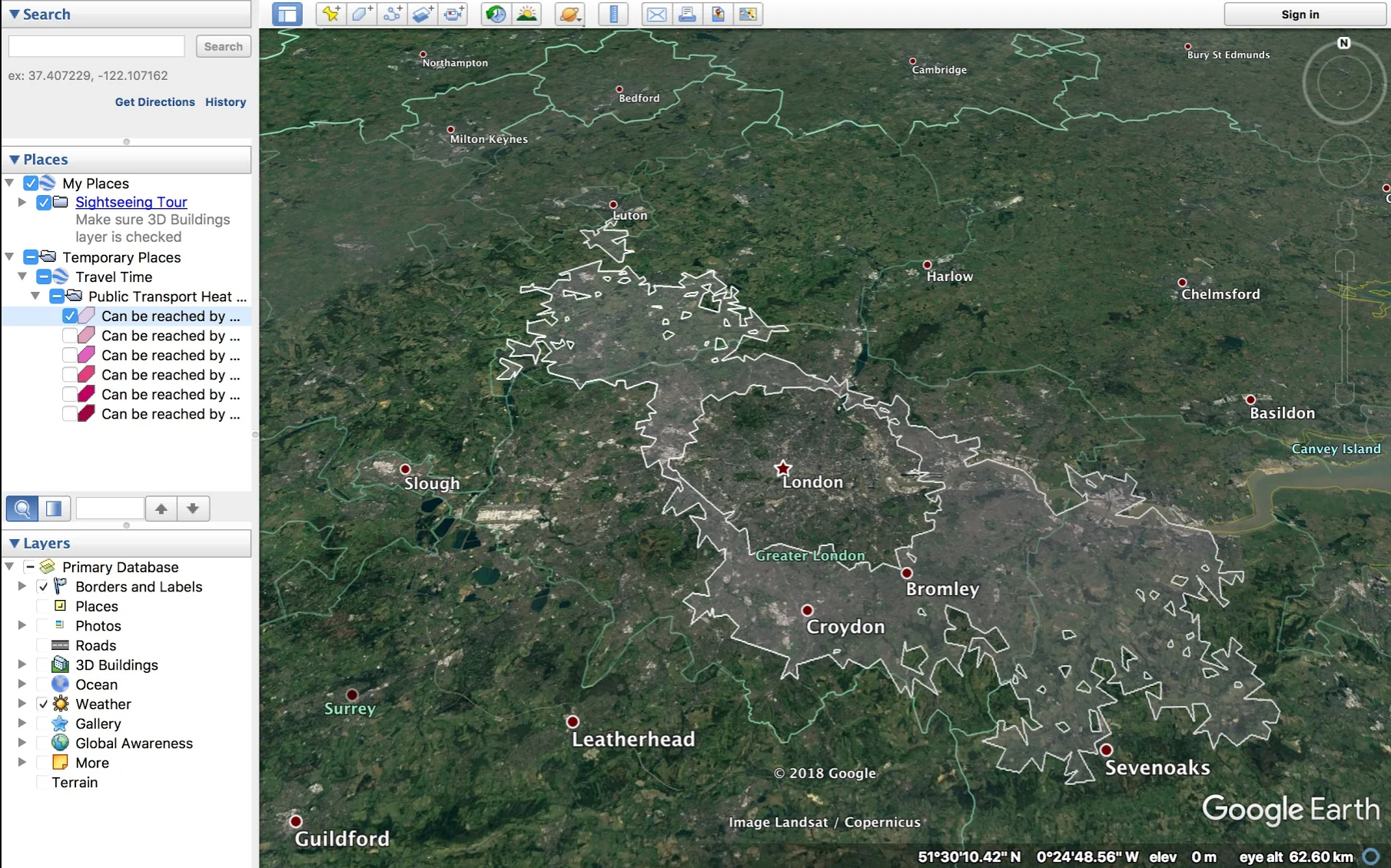Screen dimensions: 1391x868
Task: Switch planets with the planet icon
Action: click(569, 14)
